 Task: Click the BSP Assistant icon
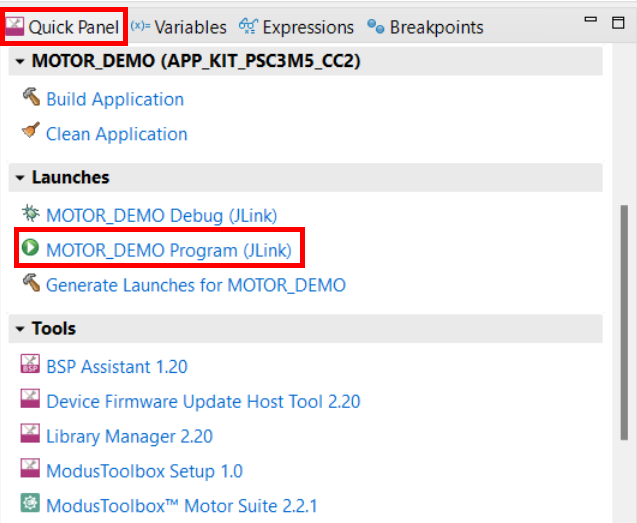pyautogui.click(x=30, y=364)
